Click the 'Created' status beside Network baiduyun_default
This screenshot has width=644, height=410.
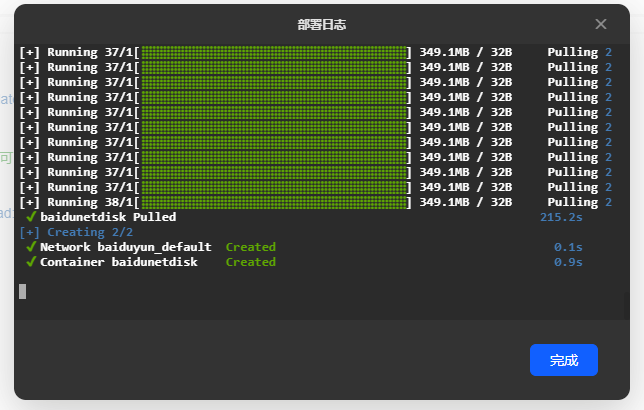(x=251, y=247)
